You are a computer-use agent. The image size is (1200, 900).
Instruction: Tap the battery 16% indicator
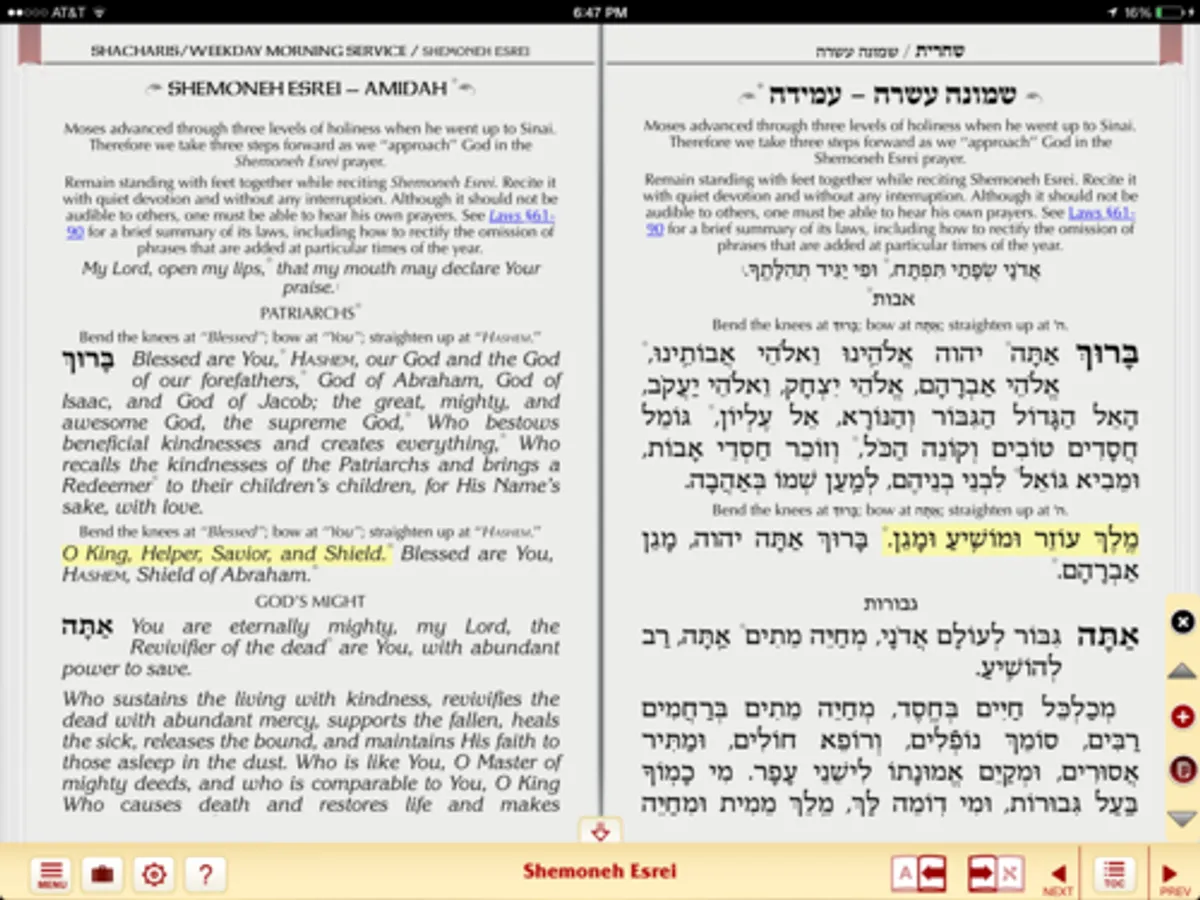(x=1156, y=12)
